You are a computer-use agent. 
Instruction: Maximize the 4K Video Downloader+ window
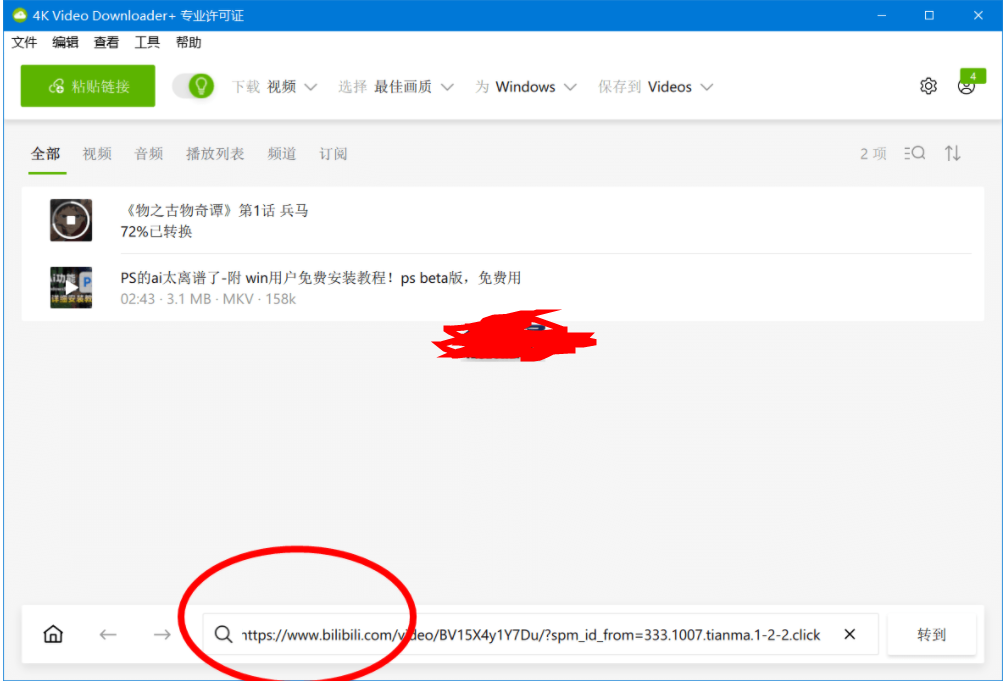pyautogui.click(x=930, y=15)
